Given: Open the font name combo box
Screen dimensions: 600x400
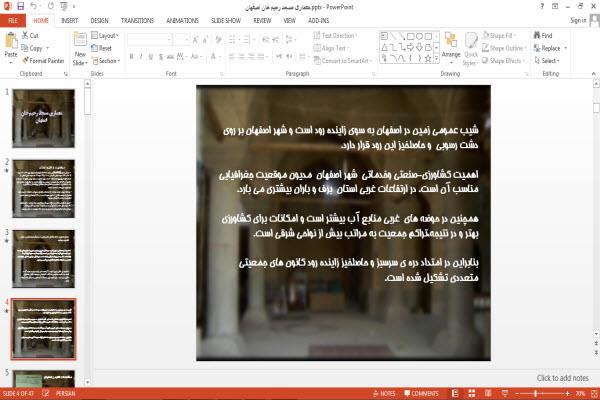Looking at the screenshot, I should (149, 39).
